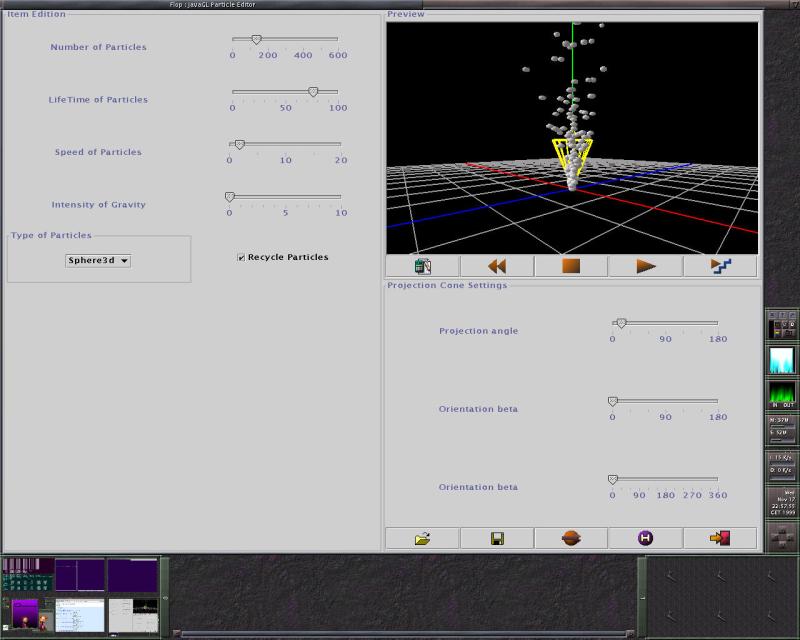This screenshot has width=800, height=640.
Task: Click the clipboard icon under the preview
Action: (422, 266)
